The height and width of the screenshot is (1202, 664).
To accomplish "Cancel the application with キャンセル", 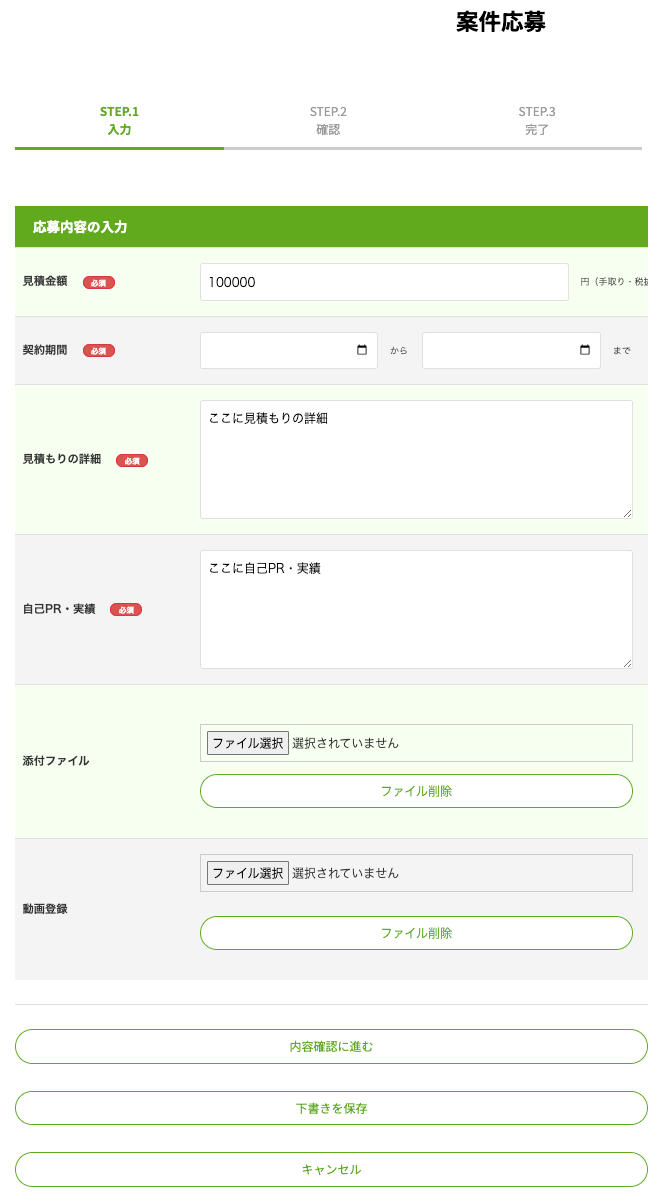I will coord(331,1169).
